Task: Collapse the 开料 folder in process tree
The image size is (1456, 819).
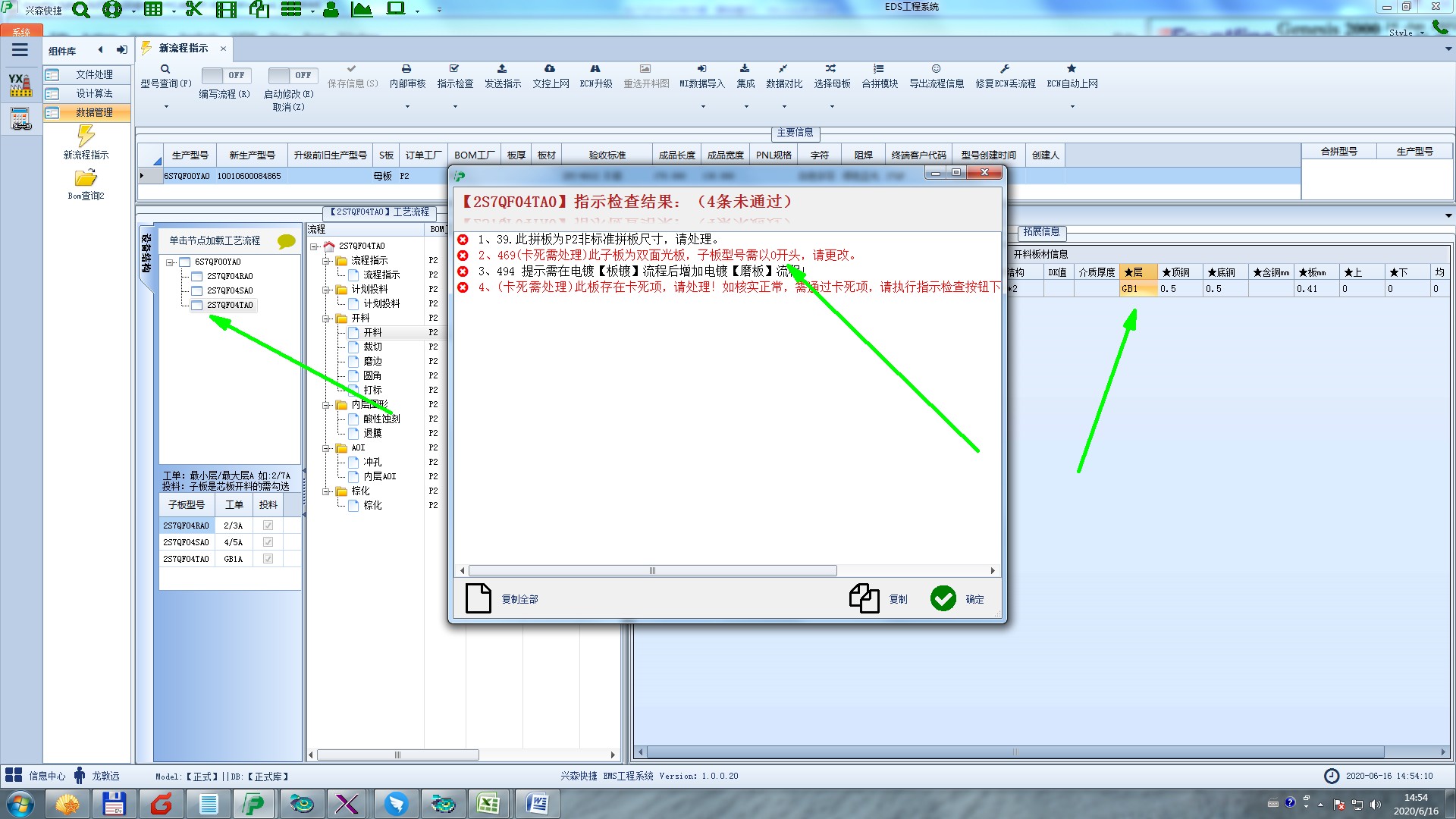Action: click(x=326, y=318)
